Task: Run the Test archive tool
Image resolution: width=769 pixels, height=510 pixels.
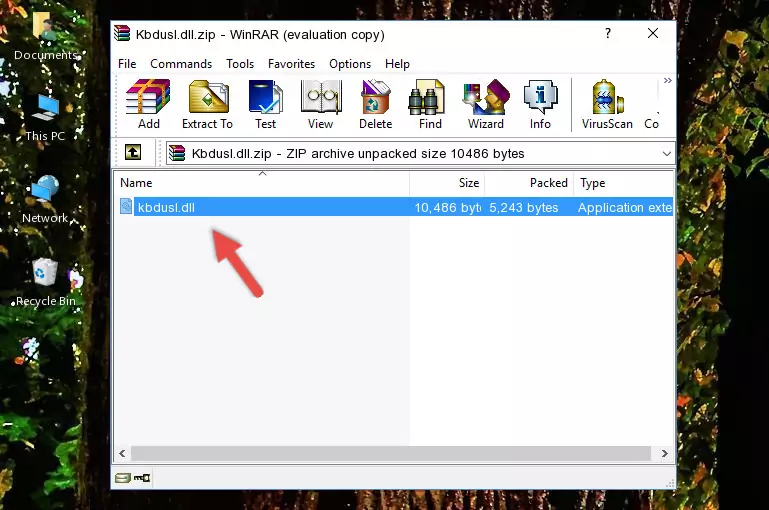Action: point(265,104)
